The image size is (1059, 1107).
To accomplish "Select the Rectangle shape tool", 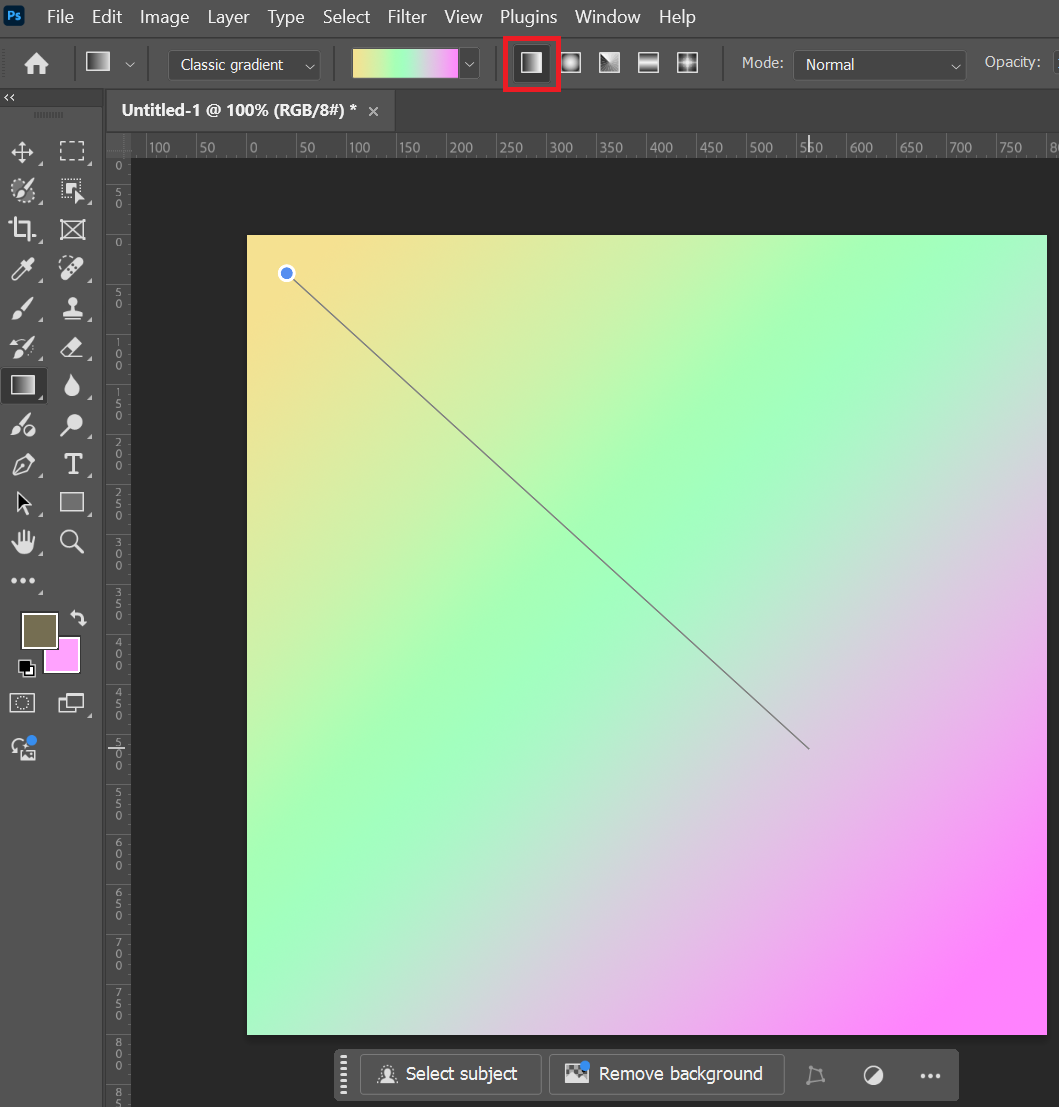I will [72, 502].
